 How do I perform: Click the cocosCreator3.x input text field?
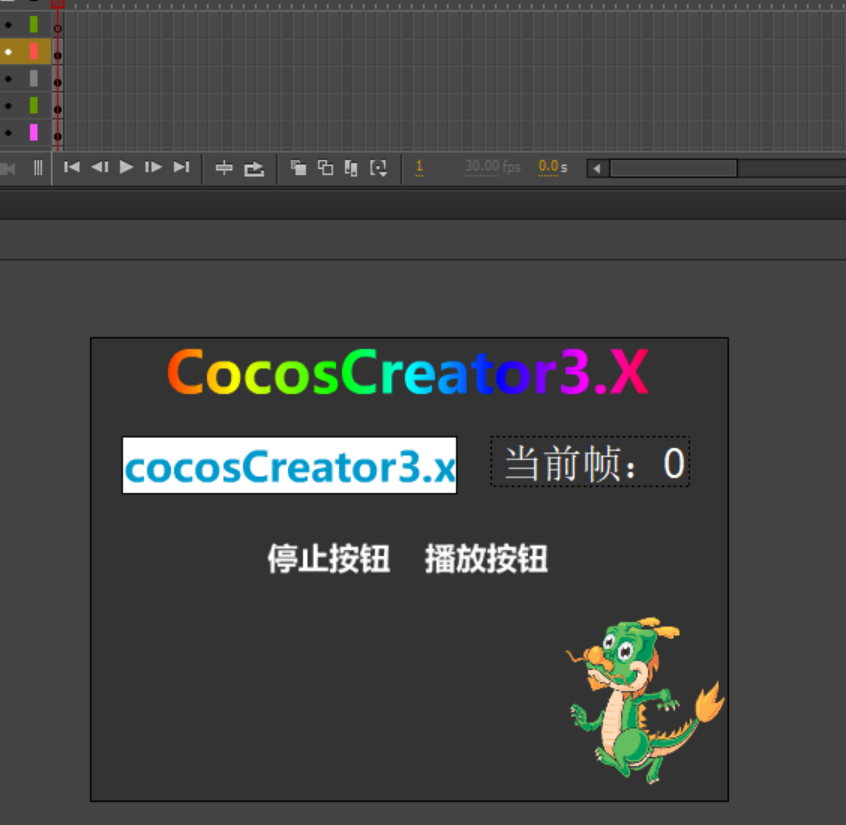(289, 465)
